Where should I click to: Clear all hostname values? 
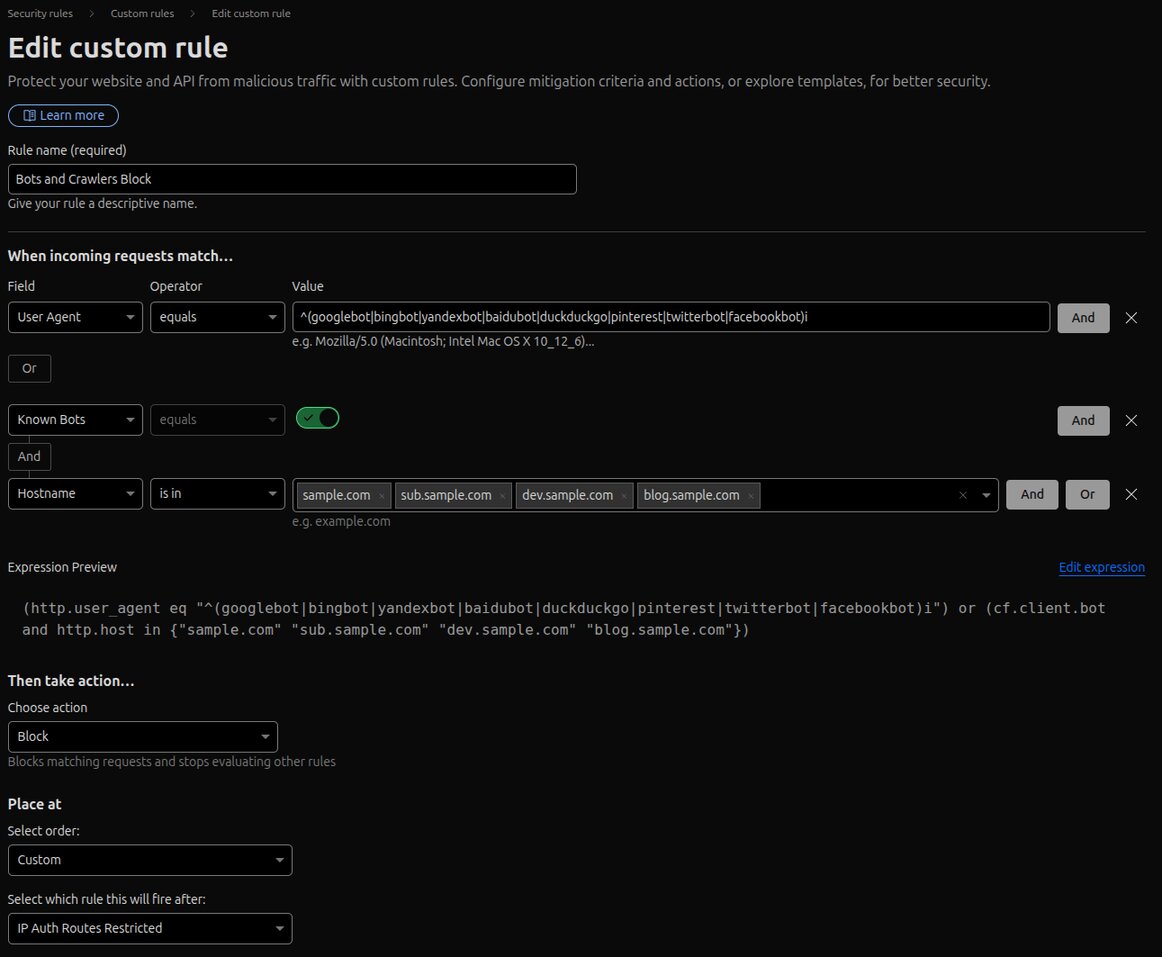point(963,495)
